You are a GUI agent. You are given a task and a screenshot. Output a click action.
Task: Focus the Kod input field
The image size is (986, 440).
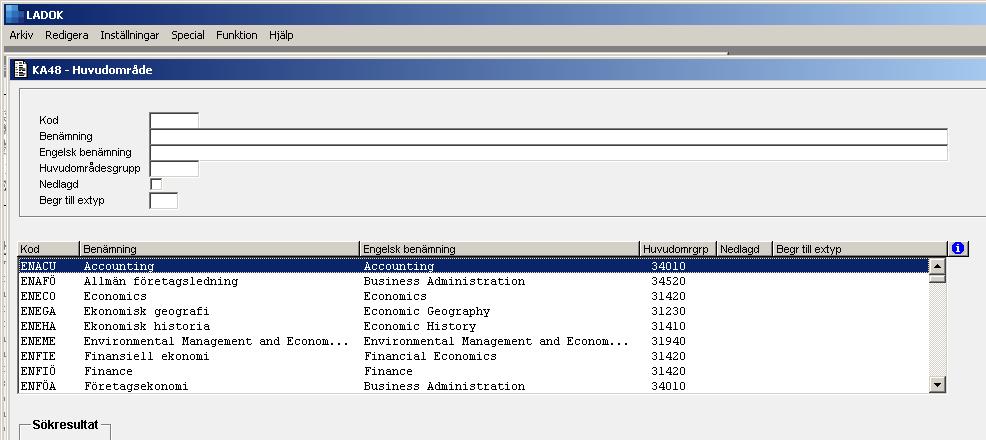pos(174,120)
